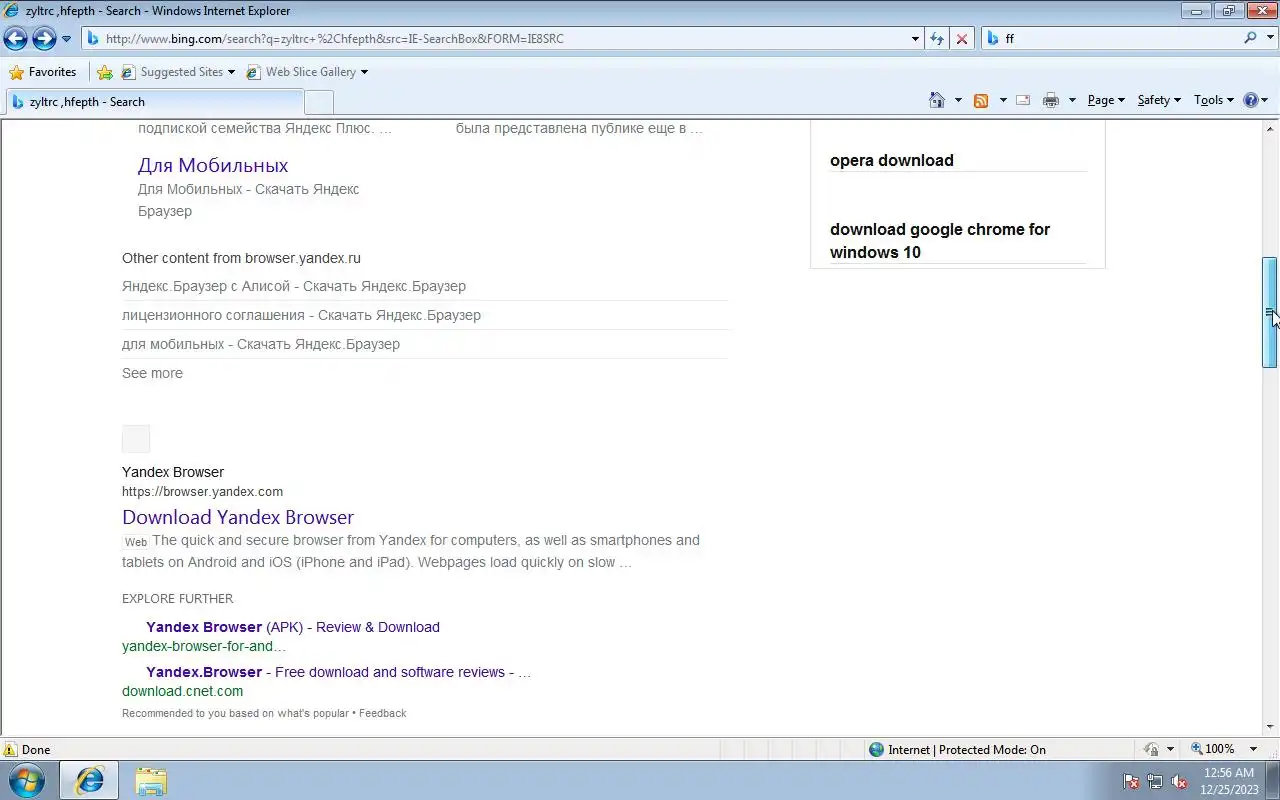The height and width of the screenshot is (800, 1280).
Task: Go forward with the Forward arrow button
Action: pyautogui.click(x=44, y=39)
